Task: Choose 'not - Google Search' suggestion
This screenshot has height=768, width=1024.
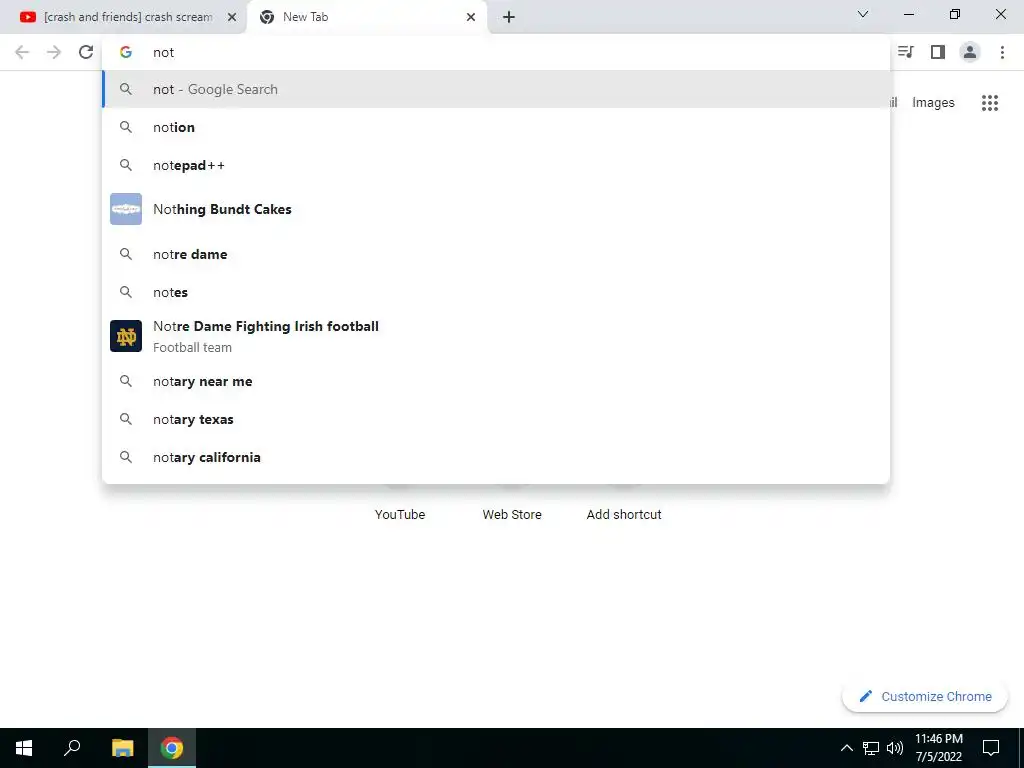Action: [496, 89]
